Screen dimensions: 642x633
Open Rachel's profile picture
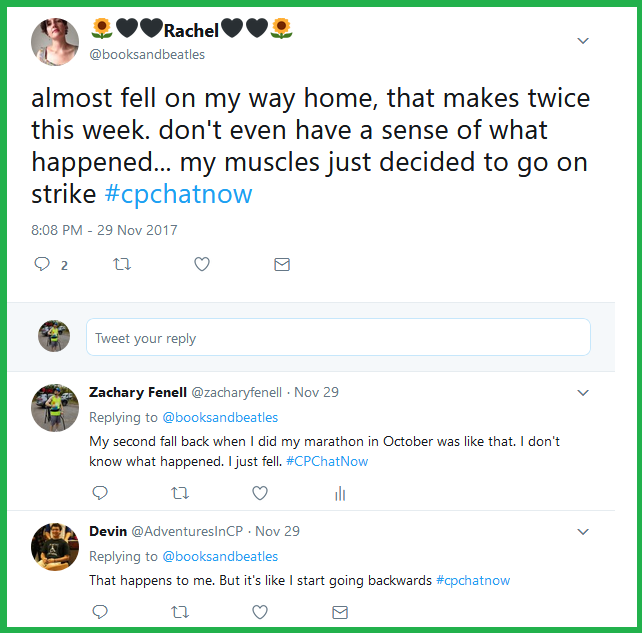tap(55, 41)
